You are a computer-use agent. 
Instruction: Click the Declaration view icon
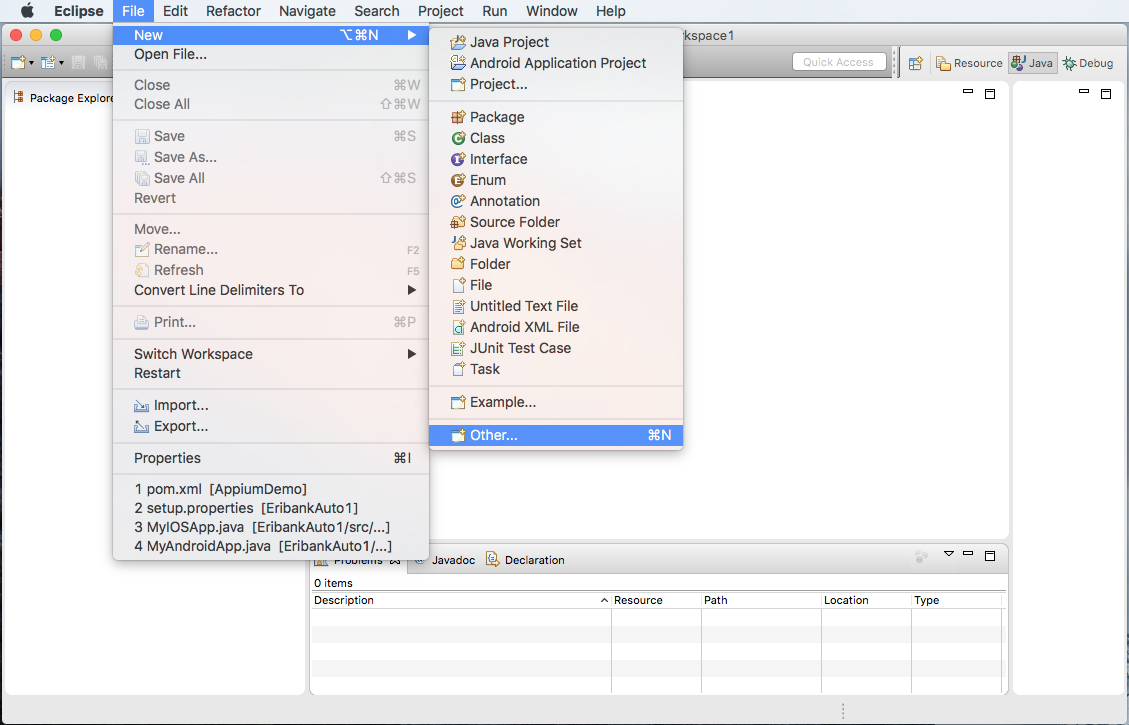point(492,559)
